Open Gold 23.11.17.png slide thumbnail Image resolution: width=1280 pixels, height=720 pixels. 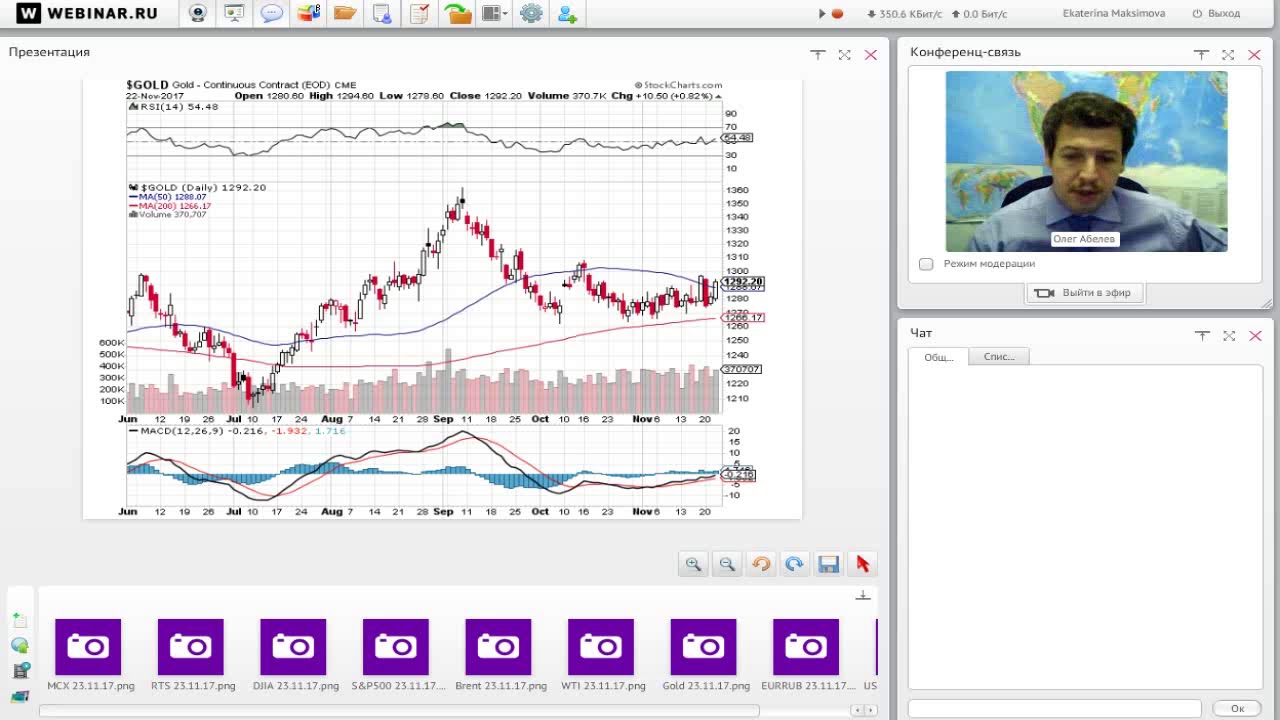(x=704, y=647)
